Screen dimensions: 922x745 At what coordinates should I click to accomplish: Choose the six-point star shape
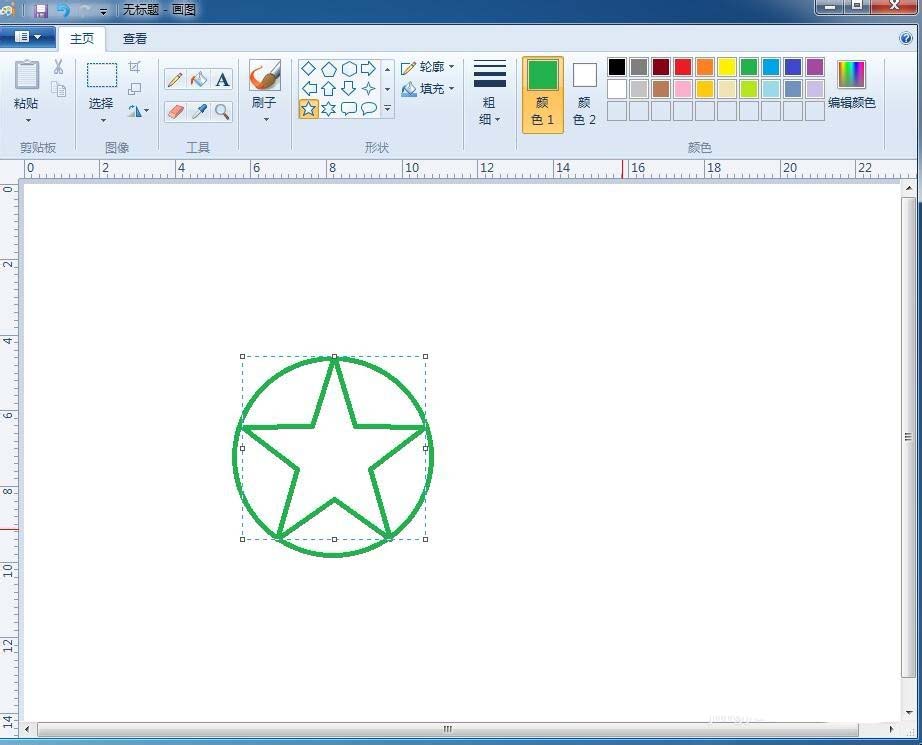click(x=329, y=109)
